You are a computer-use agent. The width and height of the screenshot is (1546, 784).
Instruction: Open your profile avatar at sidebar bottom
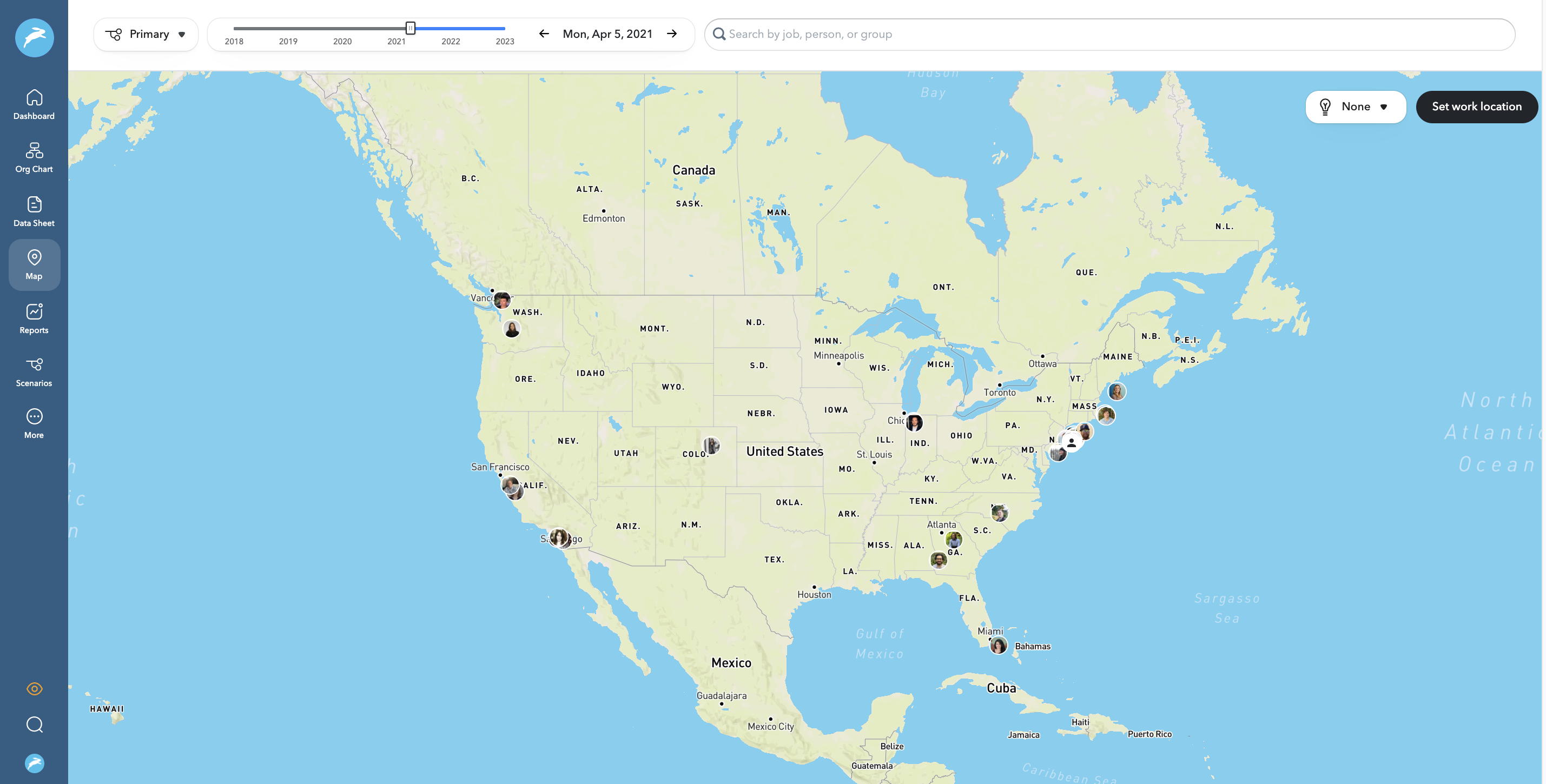click(x=34, y=763)
